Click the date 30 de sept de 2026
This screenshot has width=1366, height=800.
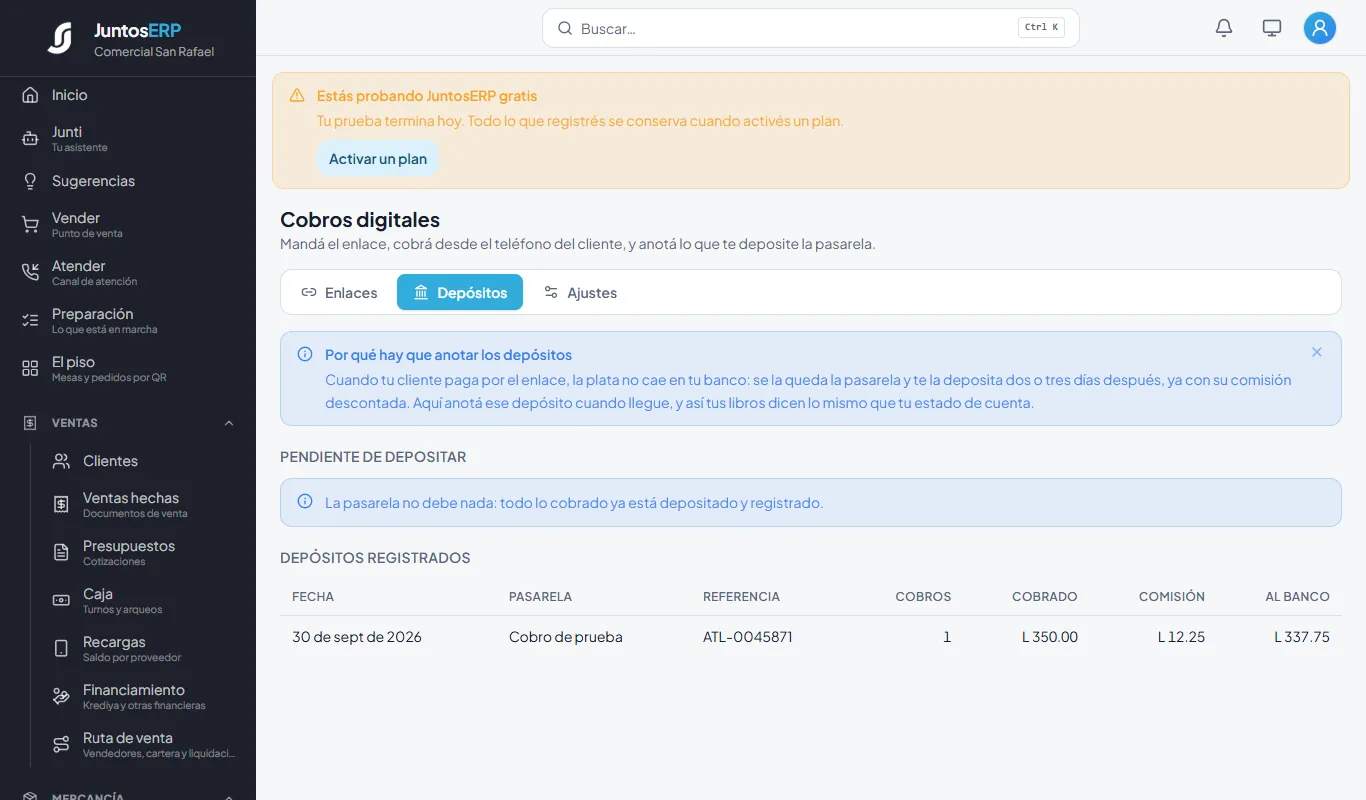[357, 637]
